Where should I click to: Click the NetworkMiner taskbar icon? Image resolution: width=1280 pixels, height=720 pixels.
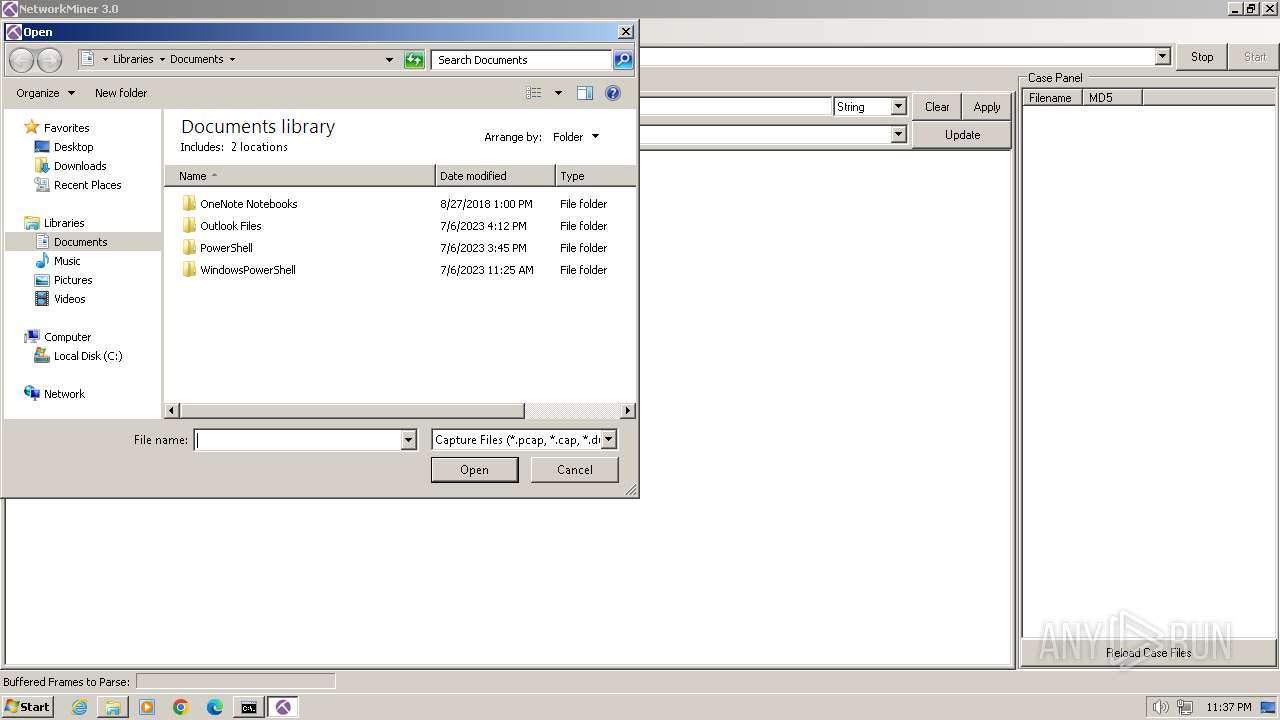(284, 707)
